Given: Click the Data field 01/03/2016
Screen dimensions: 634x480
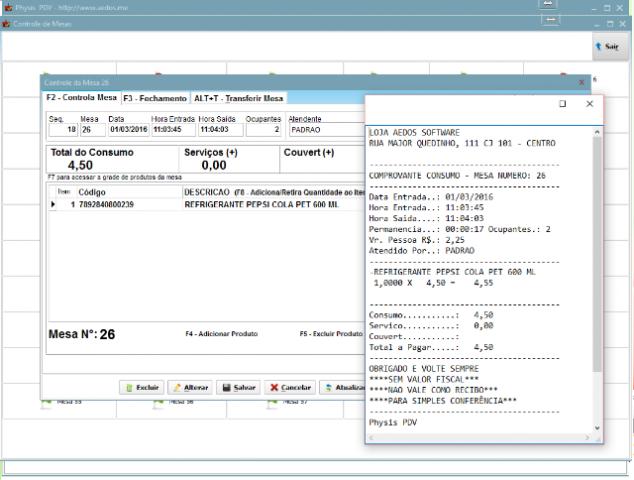Looking at the screenshot, I should 129,130.
